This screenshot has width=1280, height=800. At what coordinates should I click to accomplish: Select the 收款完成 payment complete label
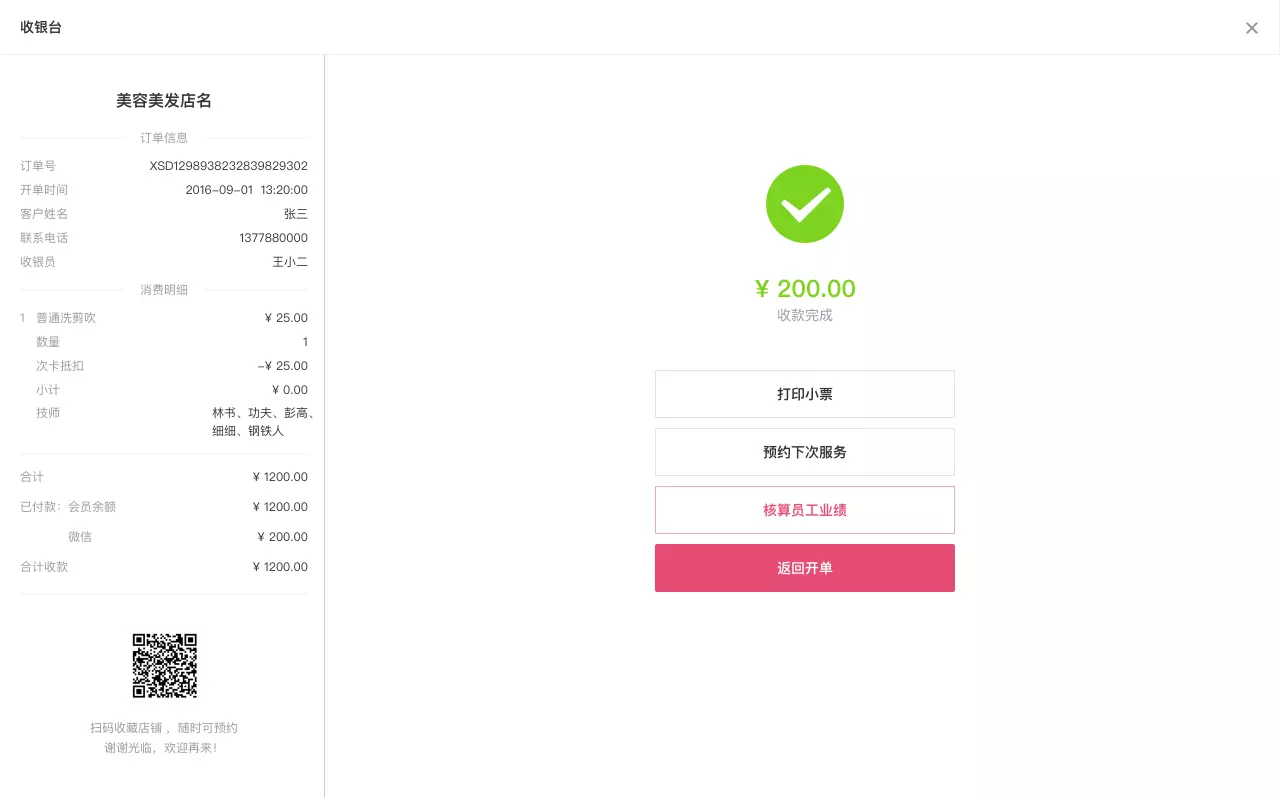click(x=805, y=315)
